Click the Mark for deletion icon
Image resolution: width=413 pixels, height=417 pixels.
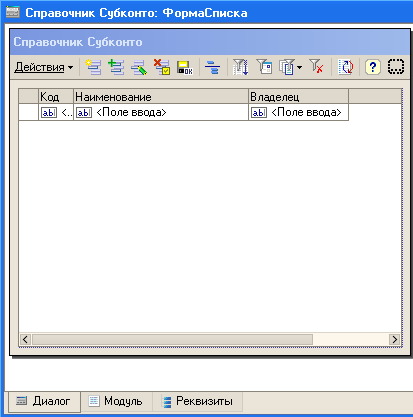(162, 67)
